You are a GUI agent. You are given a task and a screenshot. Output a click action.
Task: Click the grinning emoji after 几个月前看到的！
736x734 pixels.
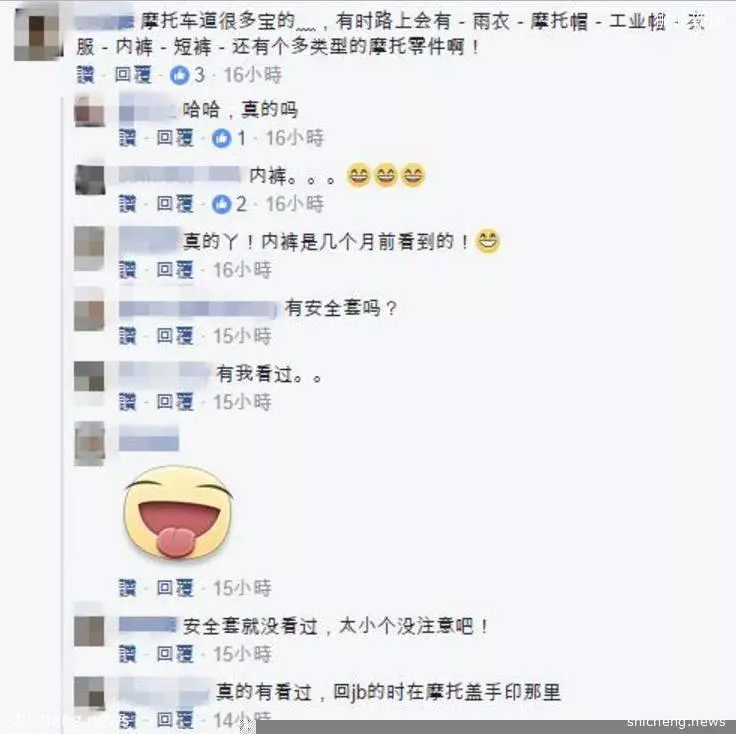coord(488,241)
